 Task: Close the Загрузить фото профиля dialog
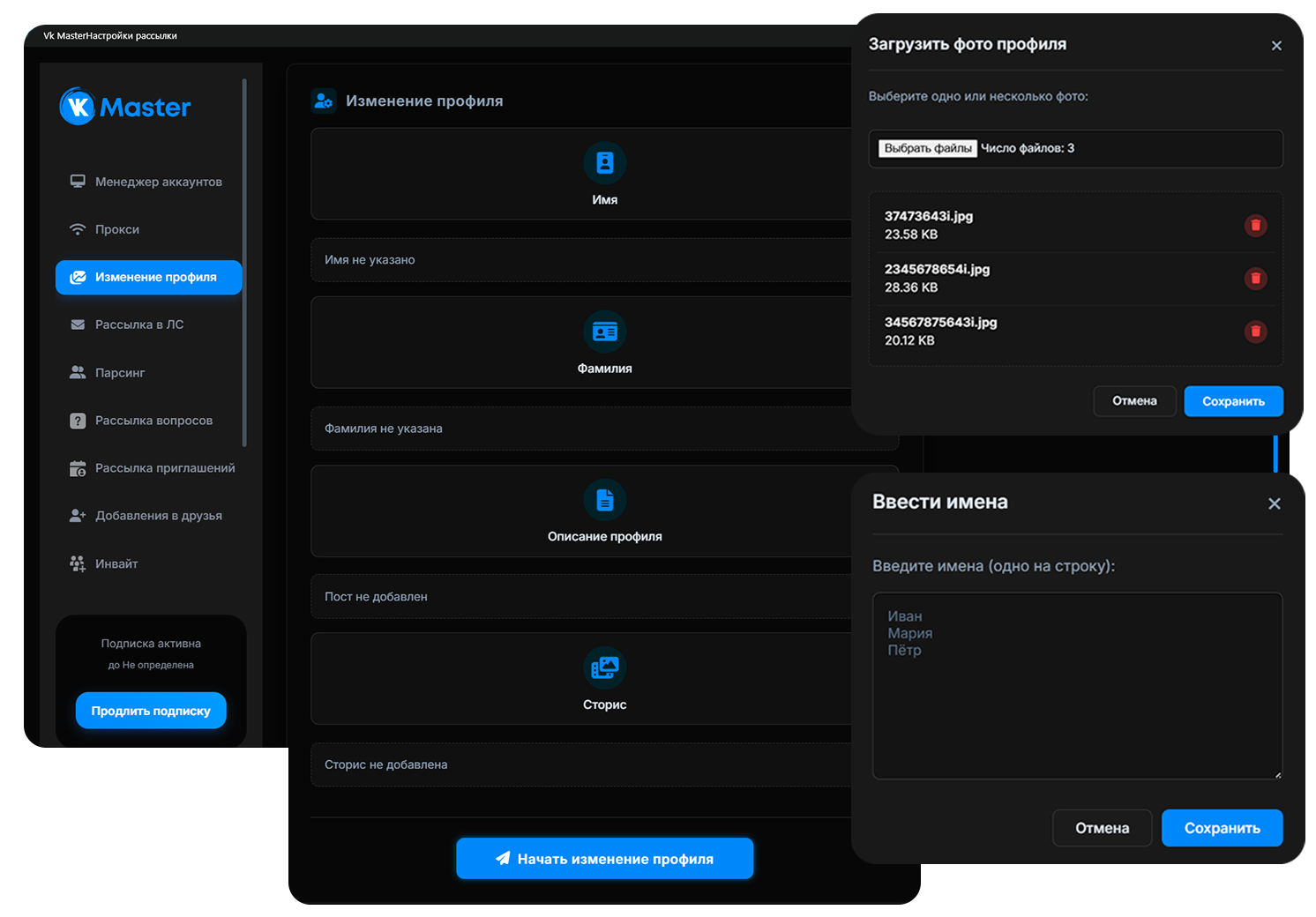[x=1275, y=46]
